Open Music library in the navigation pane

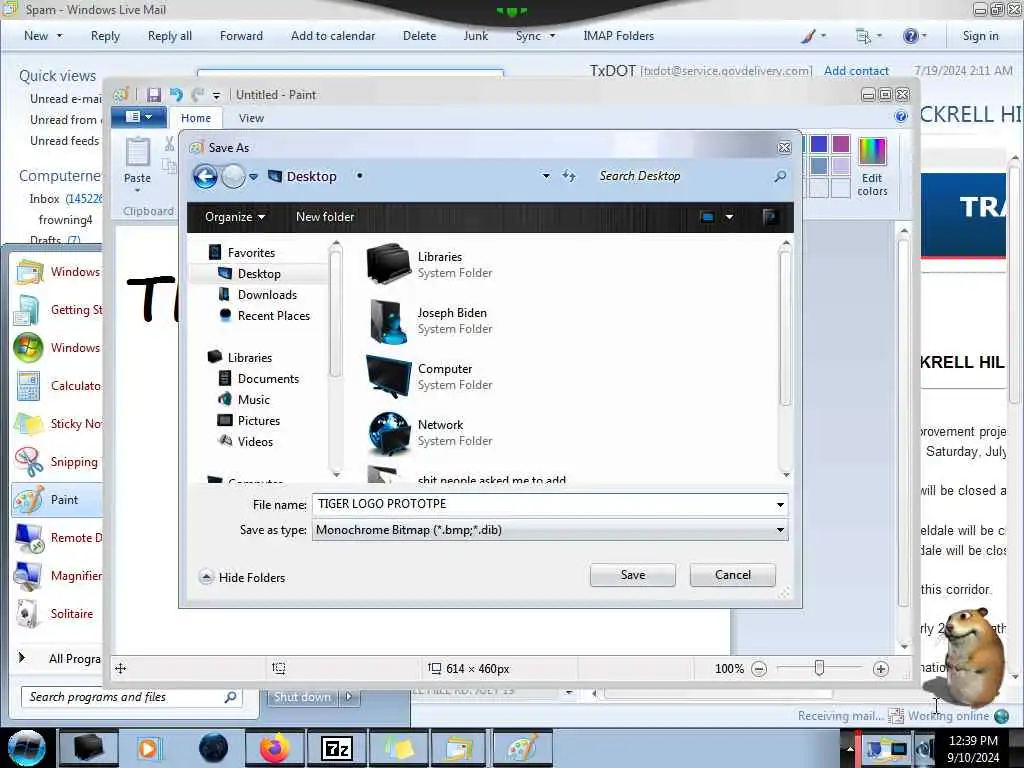coord(253,400)
